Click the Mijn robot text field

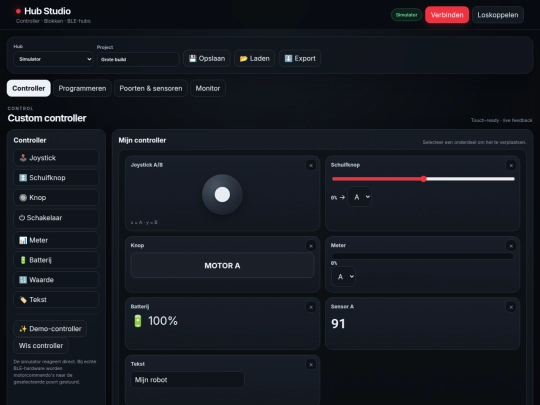(x=188, y=380)
